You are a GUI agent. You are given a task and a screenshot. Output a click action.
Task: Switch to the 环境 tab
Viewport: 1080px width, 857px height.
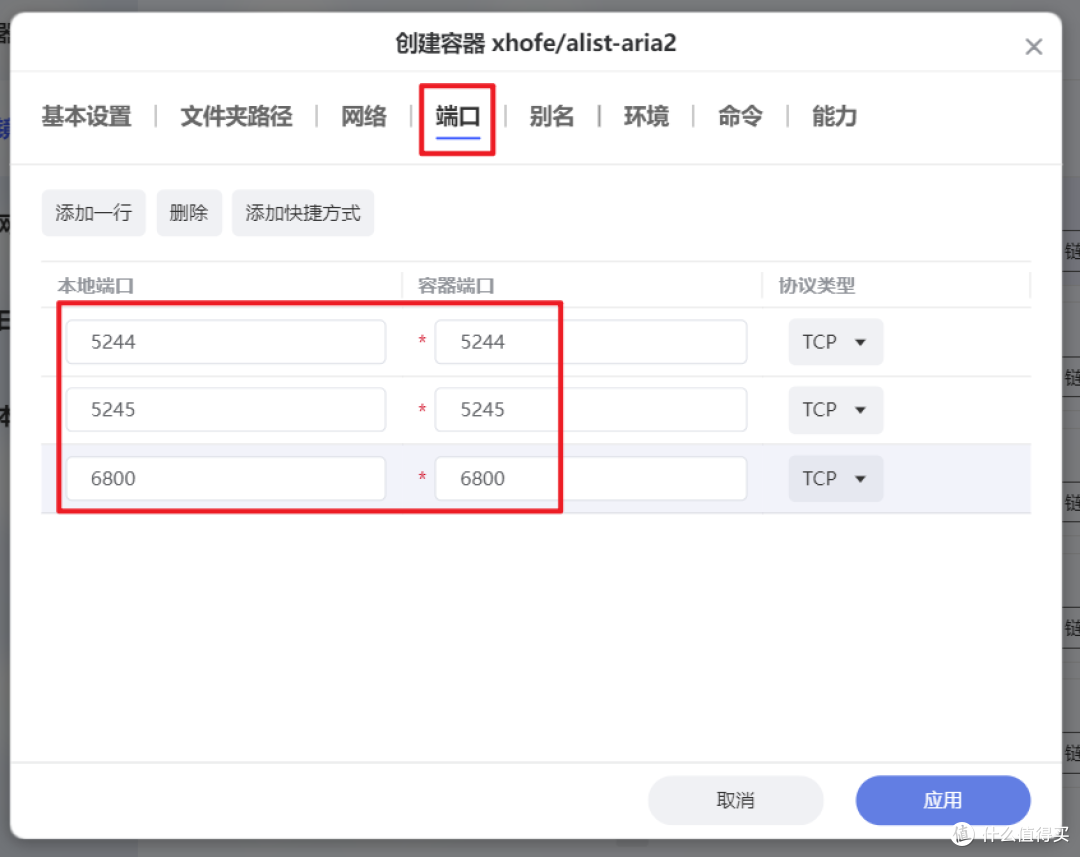[x=646, y=116]
